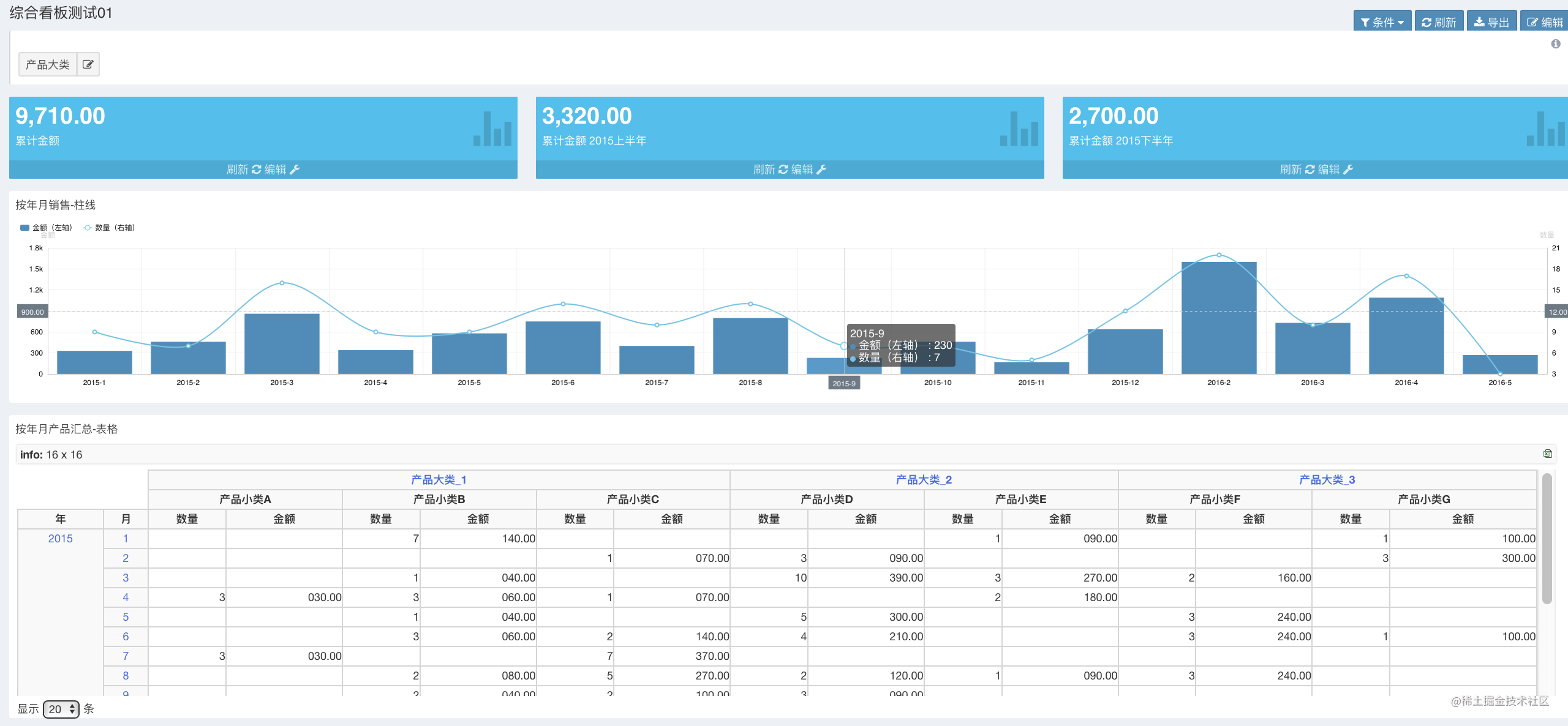Click the 产品小类G column header

coord(1424,500)
